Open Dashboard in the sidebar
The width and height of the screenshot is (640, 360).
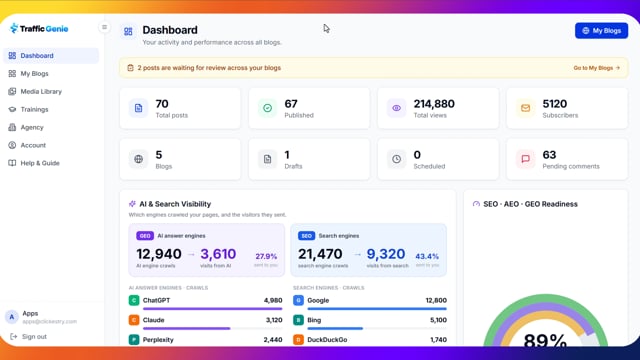[x=51, y=56]
